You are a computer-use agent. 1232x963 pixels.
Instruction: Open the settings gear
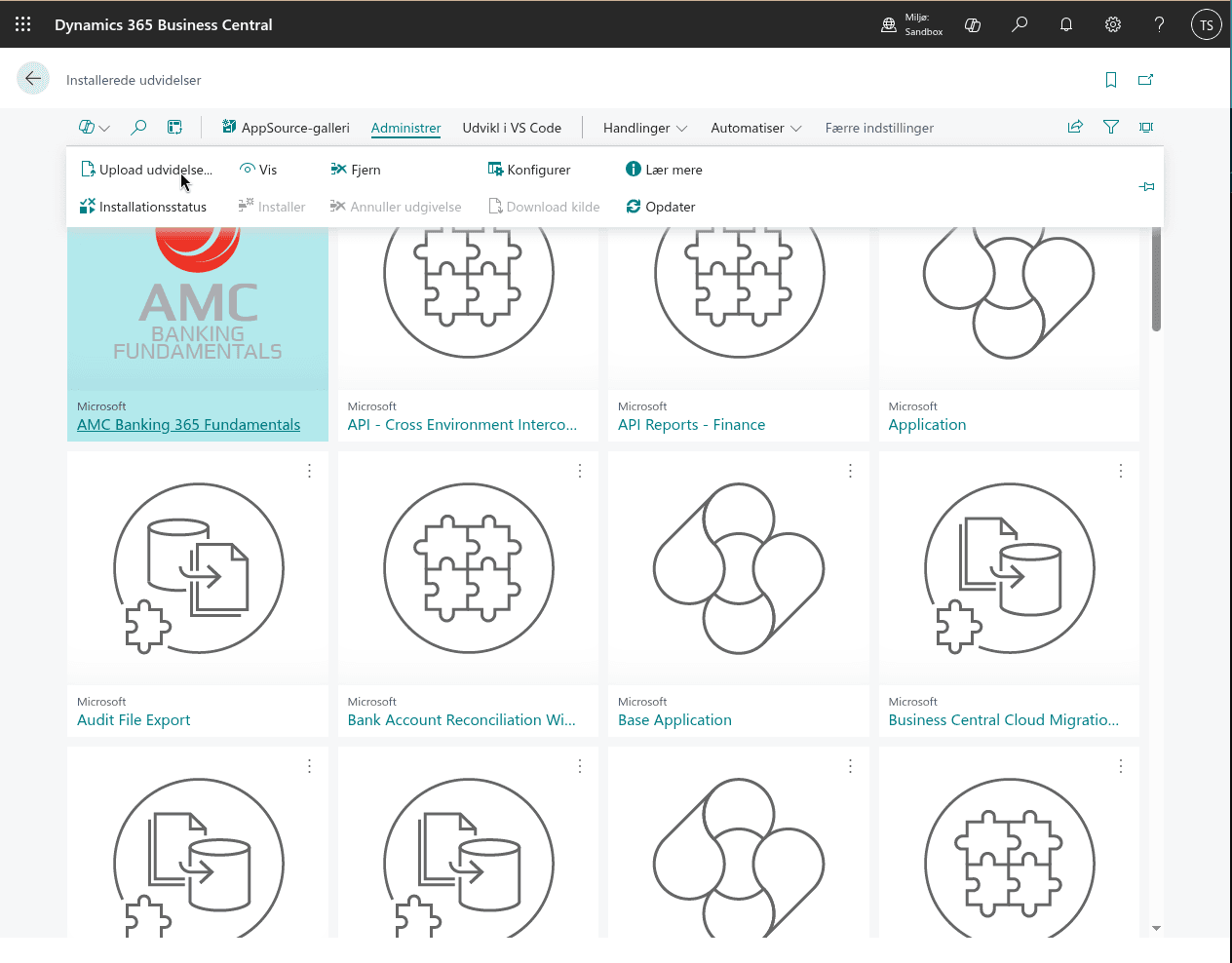(x=1113, y=24)
